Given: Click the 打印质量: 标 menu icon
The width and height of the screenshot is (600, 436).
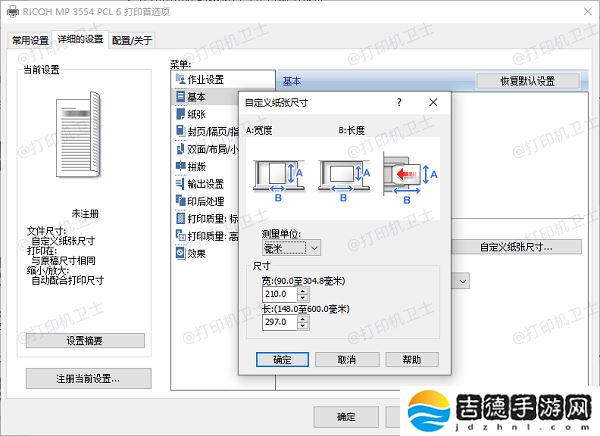Looking at the screenshot, I should (180, 219).
